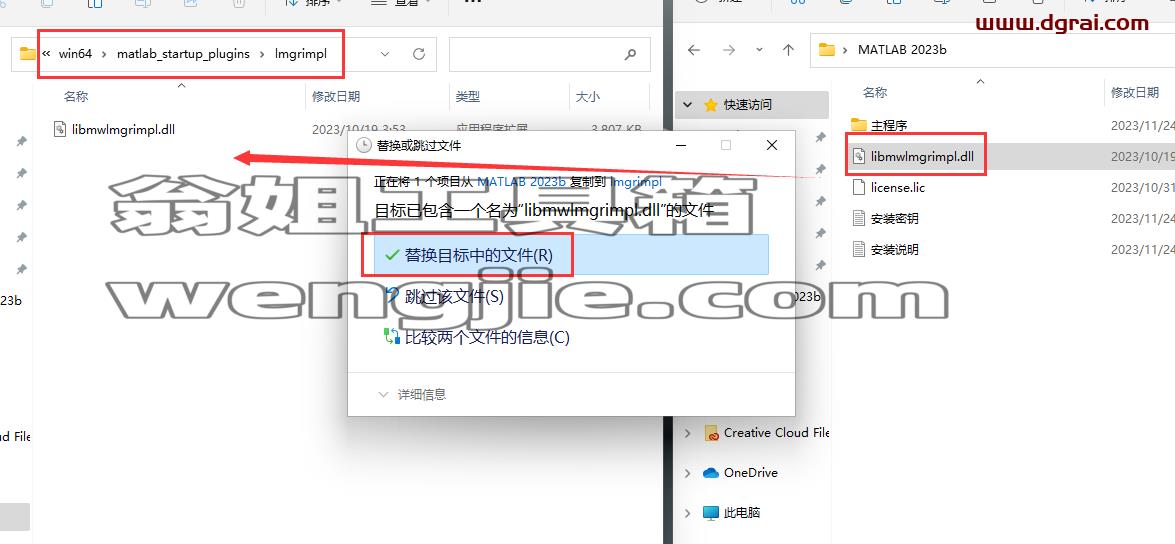This screenshot has height=544, width=1175.
Task: Open the 主程序 folder
Action: [889, 125]
